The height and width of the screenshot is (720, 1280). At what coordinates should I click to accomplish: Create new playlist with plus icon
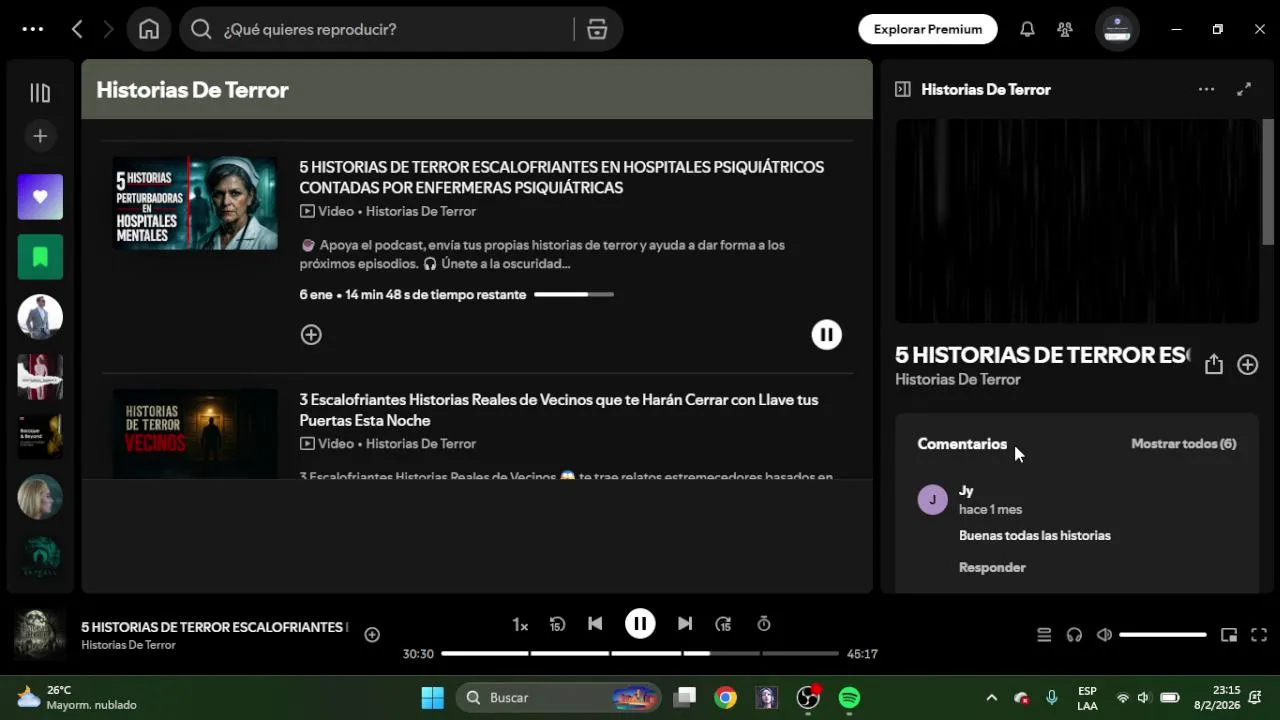(x=40, y=136)
